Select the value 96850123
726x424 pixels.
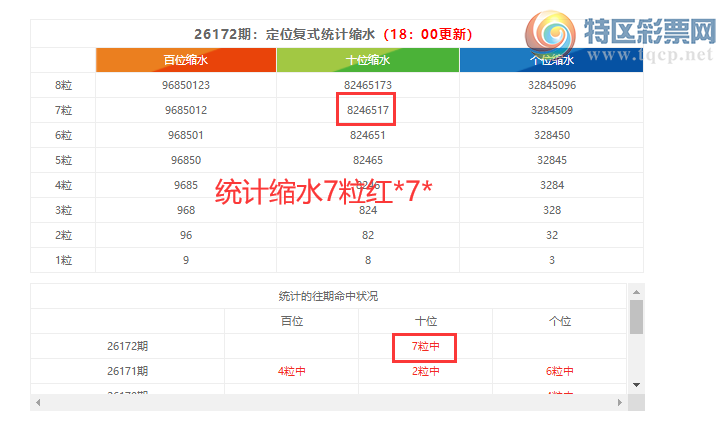(186, 85)
